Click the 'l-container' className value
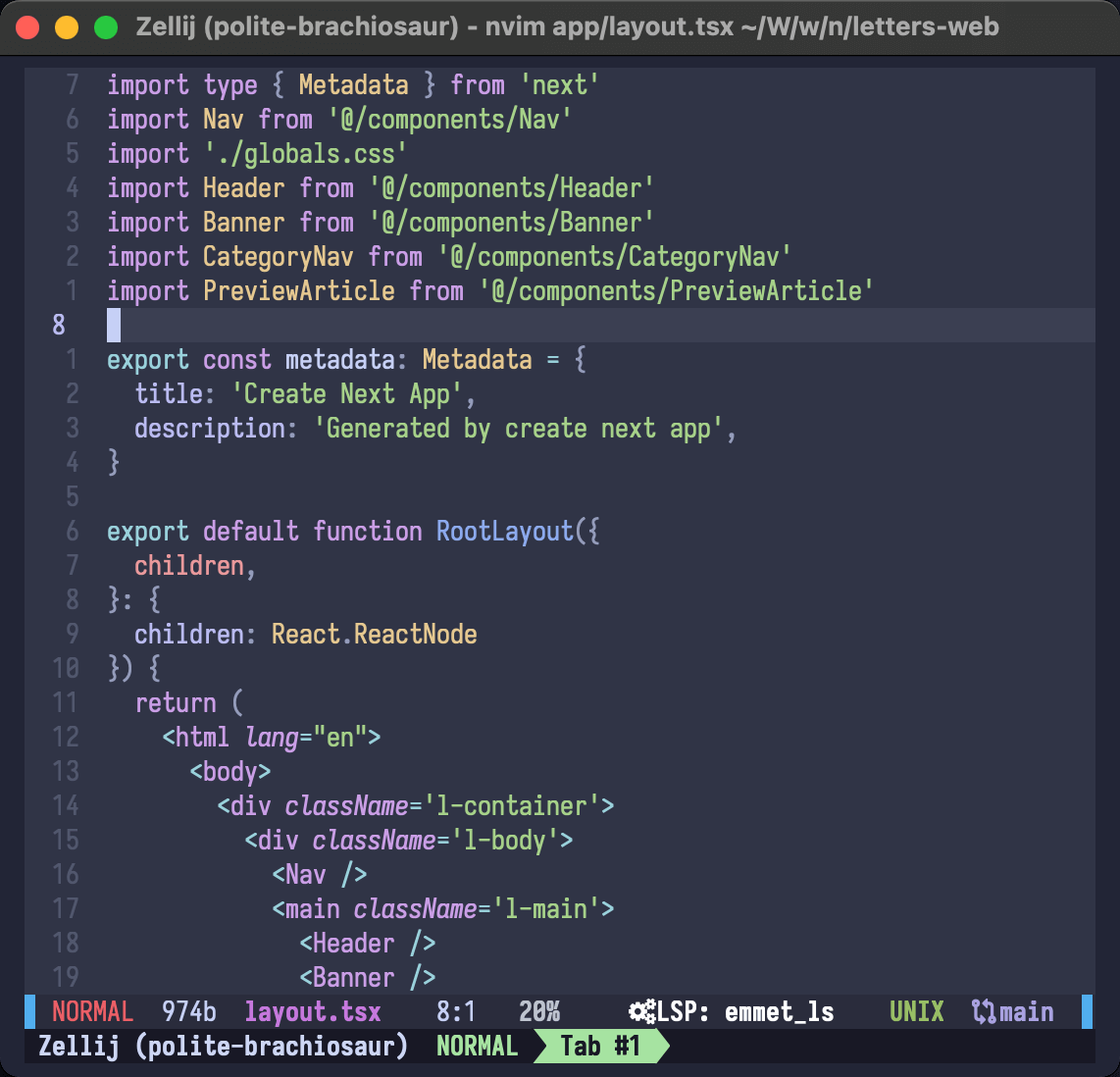 (511, 806)
